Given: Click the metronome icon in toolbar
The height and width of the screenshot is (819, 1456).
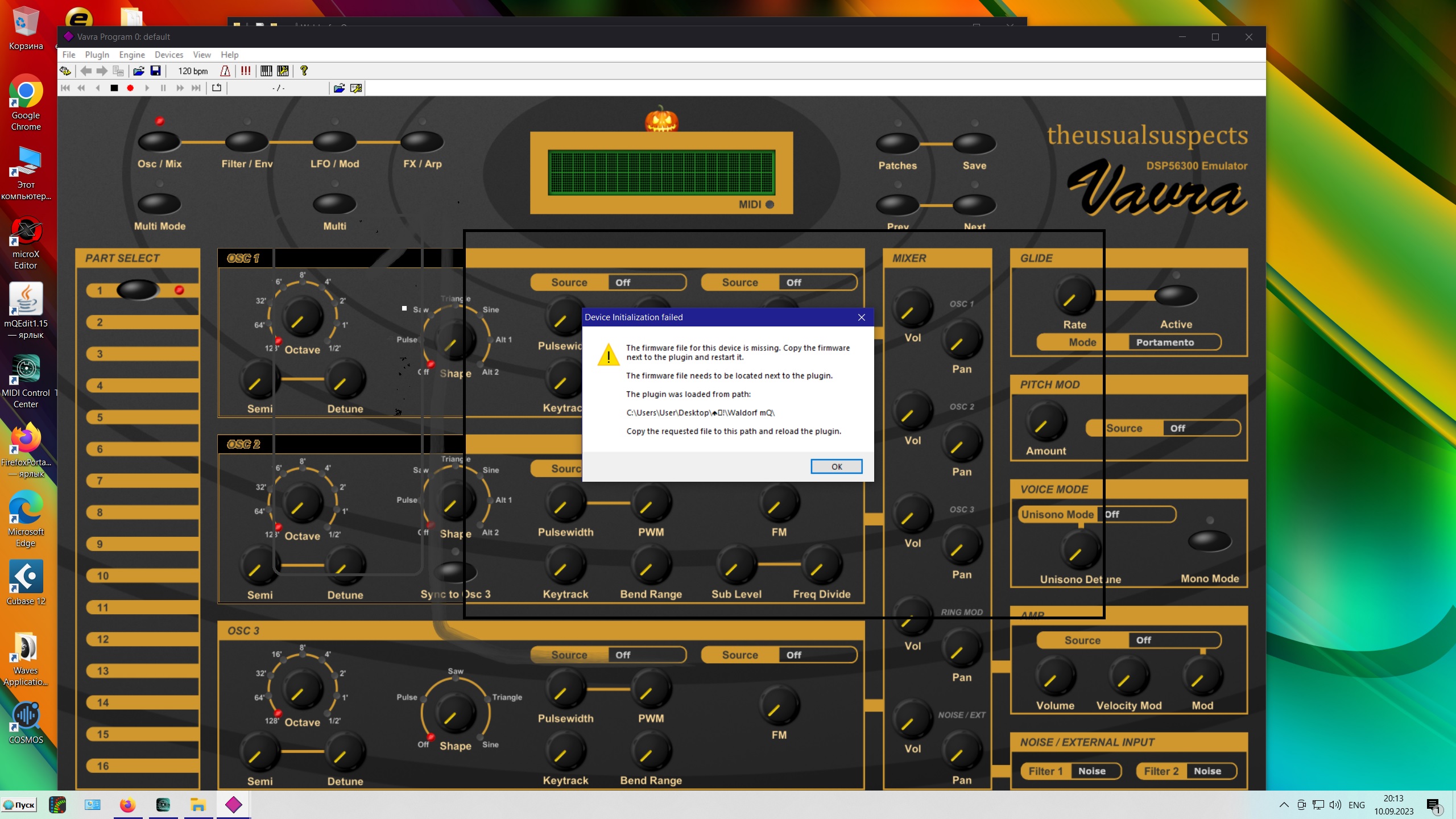Looking at the screenshot, I should [x=225, y=71].
